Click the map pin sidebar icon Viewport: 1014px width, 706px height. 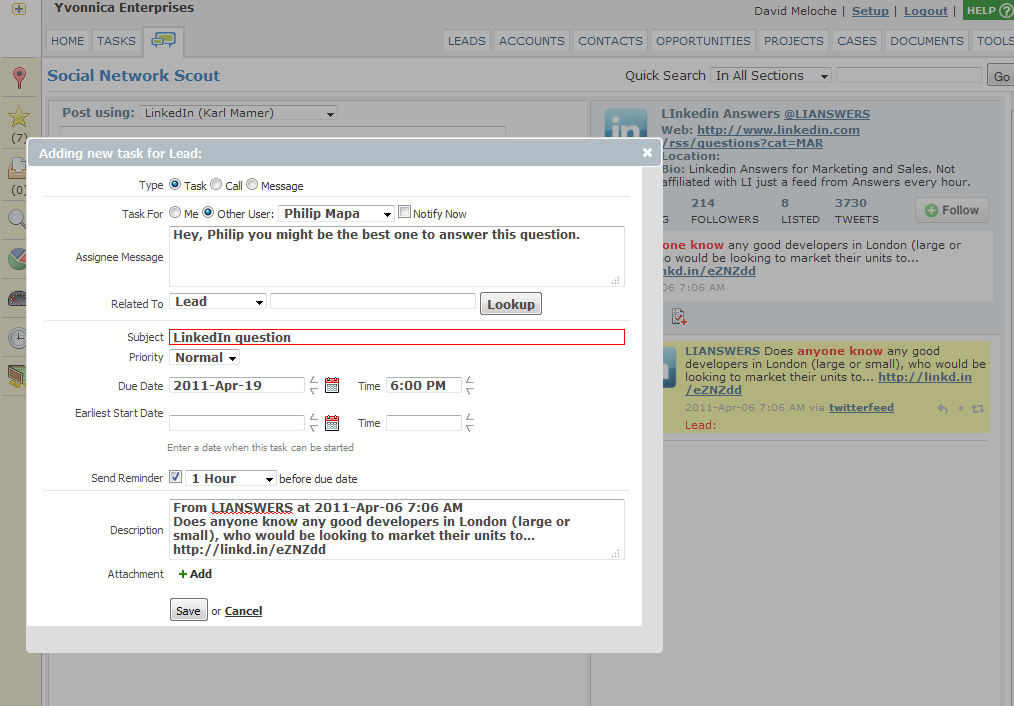point(19,78)
